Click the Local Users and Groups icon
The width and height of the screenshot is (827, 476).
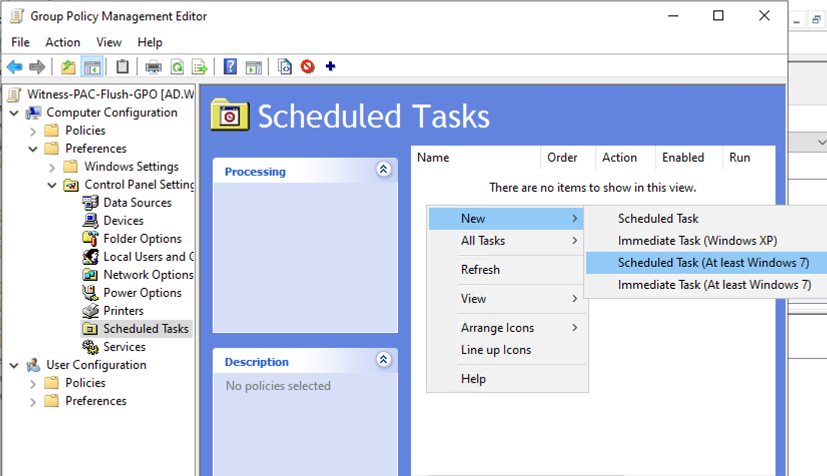(x=90, y=257)
